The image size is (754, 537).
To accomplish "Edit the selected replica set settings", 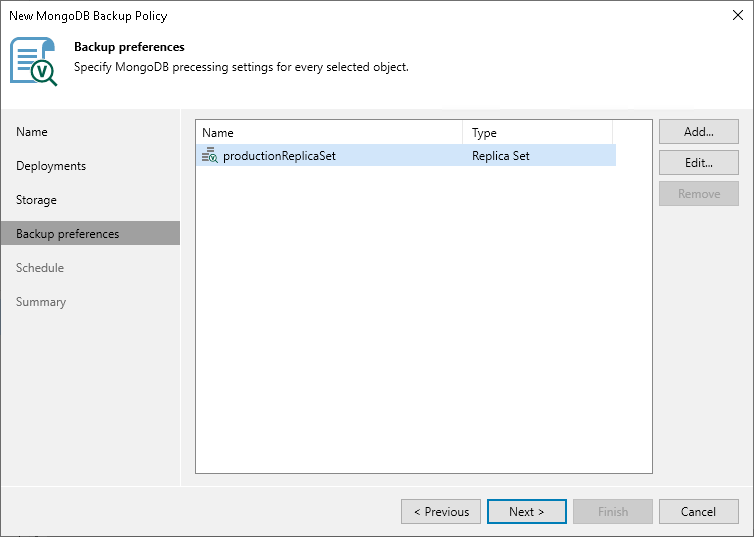I will [x=699, y=162].
